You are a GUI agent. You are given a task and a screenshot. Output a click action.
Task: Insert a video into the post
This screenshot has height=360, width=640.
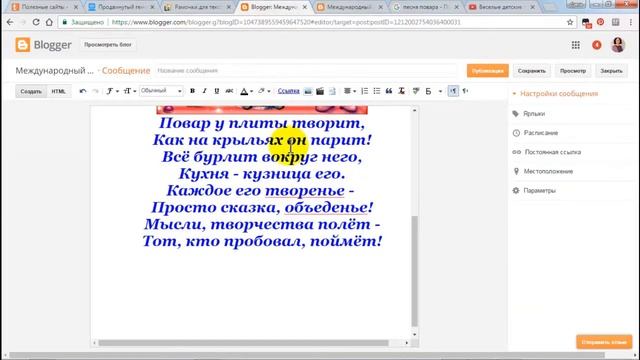tap(320, 91)
